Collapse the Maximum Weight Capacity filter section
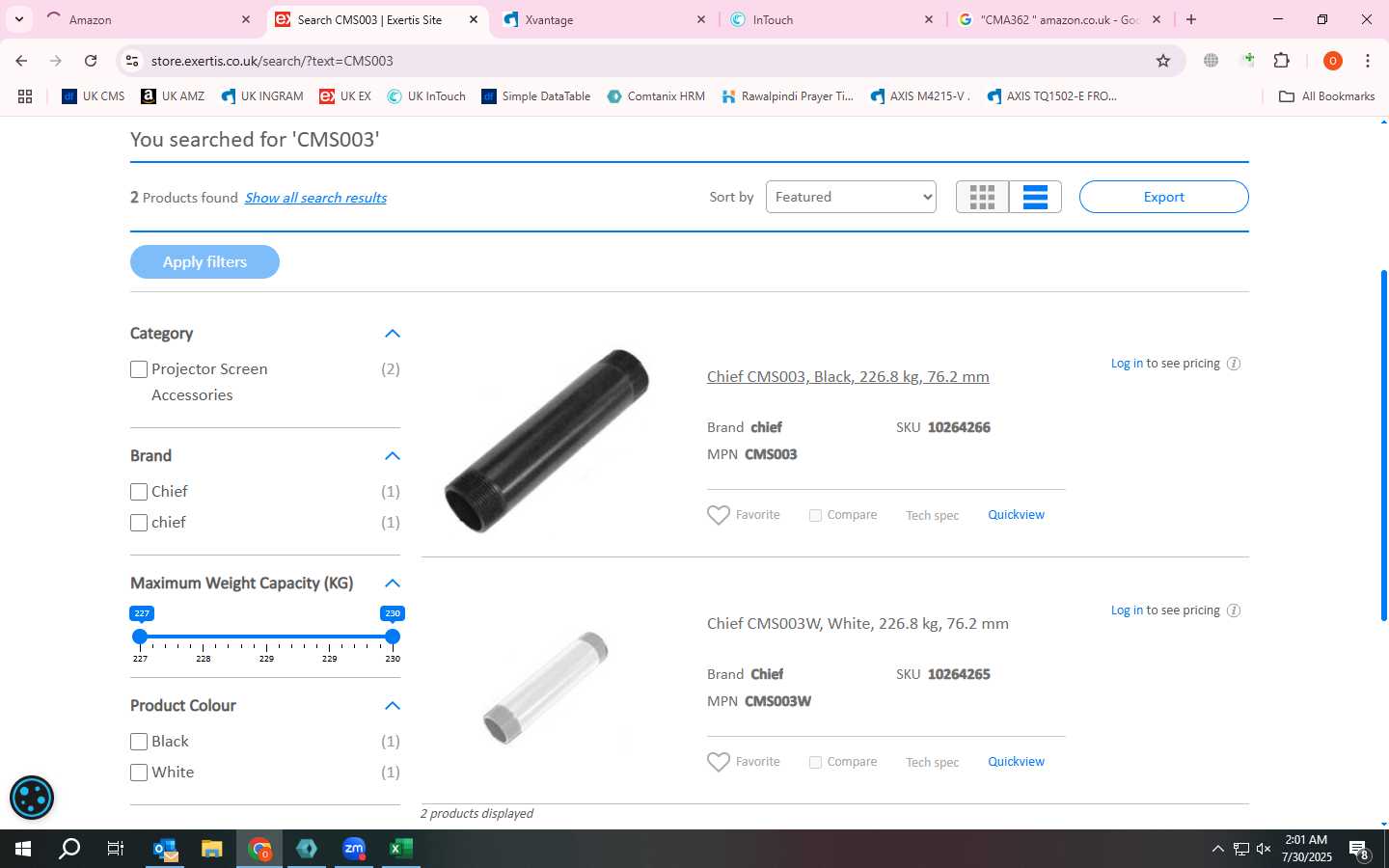 click(392, 583)
